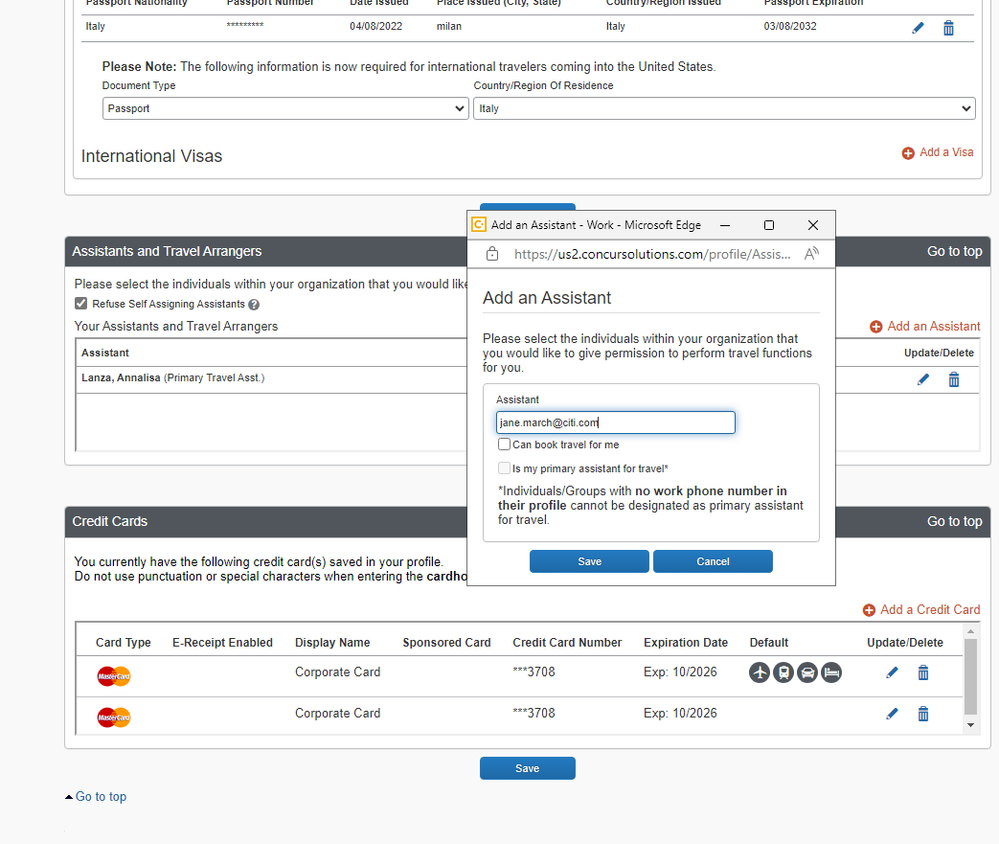The image size is (999, 844).
Task: Click the Edge popup address bar URL
Action: pos(652,254)
